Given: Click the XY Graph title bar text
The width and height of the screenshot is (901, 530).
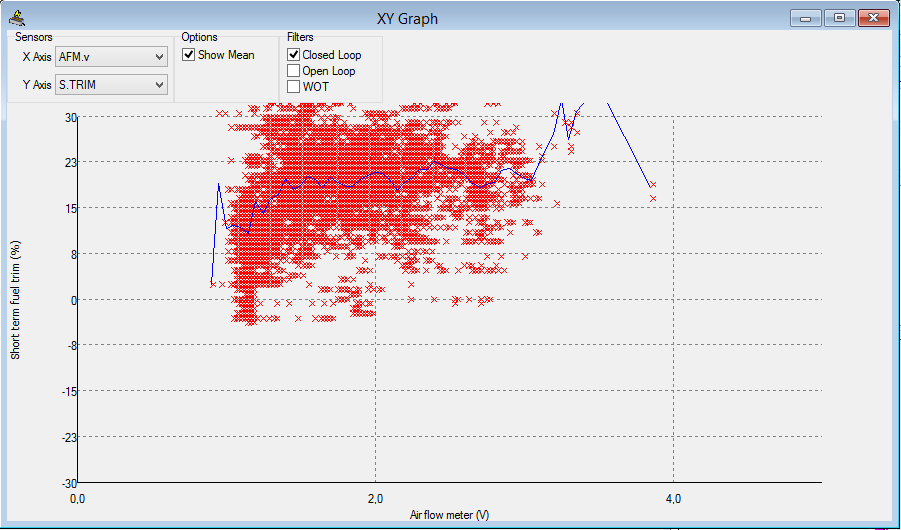Looking at the screenshot, I should point(405,18).
